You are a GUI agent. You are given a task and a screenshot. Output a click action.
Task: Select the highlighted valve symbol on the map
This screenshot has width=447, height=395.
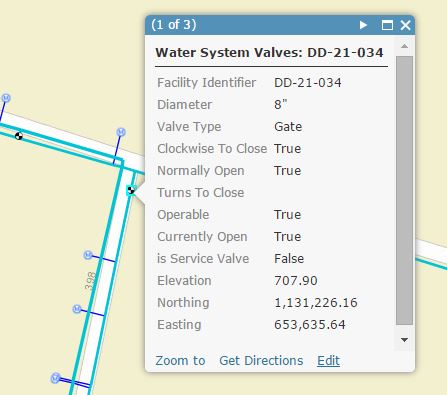point(131,190)
